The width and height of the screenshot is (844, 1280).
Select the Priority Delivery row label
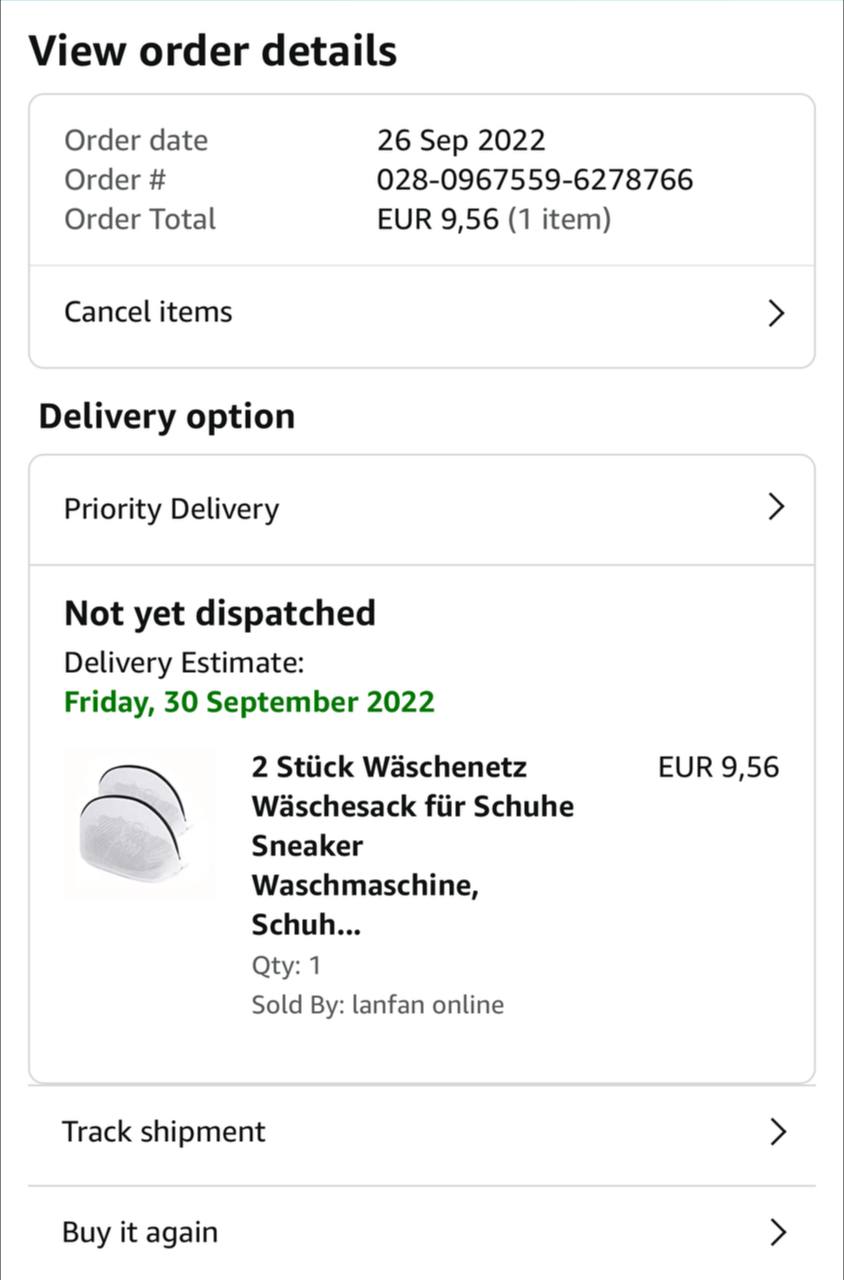click(171, 509)
